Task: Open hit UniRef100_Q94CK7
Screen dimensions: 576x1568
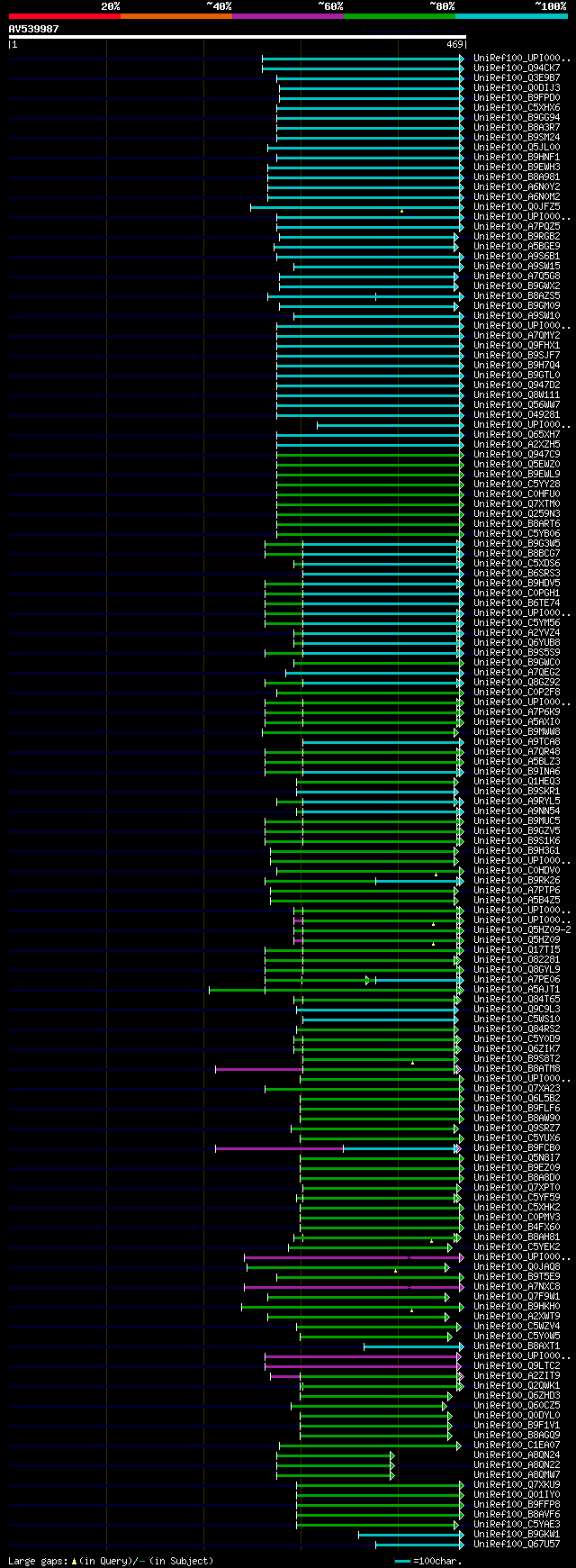Action: [x=517, y=68]
